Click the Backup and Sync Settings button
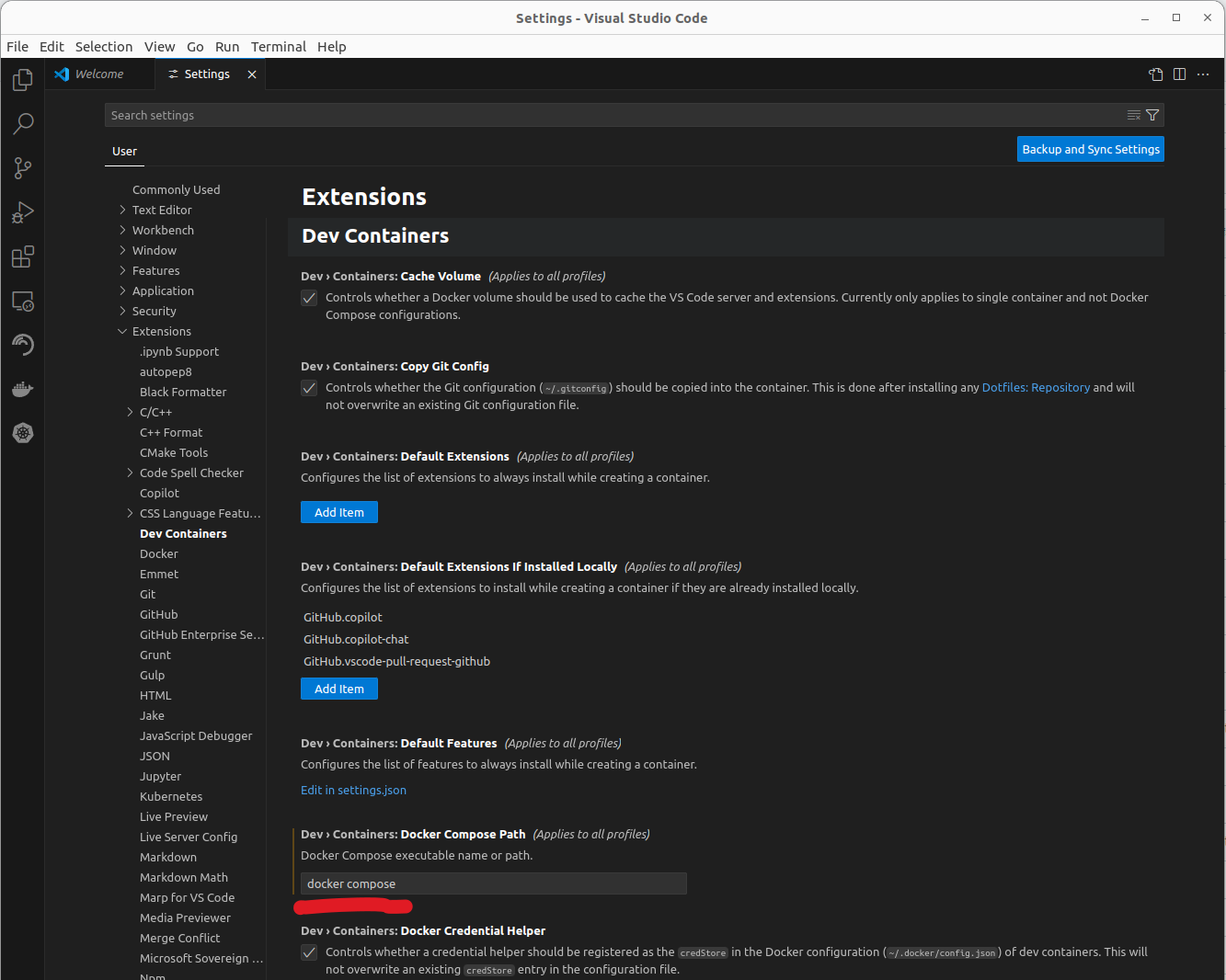1226x980 pixels. tap(1090, 148)
